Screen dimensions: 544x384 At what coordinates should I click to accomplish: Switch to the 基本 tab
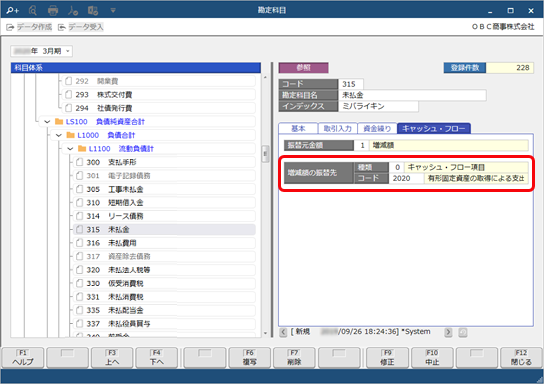pyautogui.click(x=298, y=128)
